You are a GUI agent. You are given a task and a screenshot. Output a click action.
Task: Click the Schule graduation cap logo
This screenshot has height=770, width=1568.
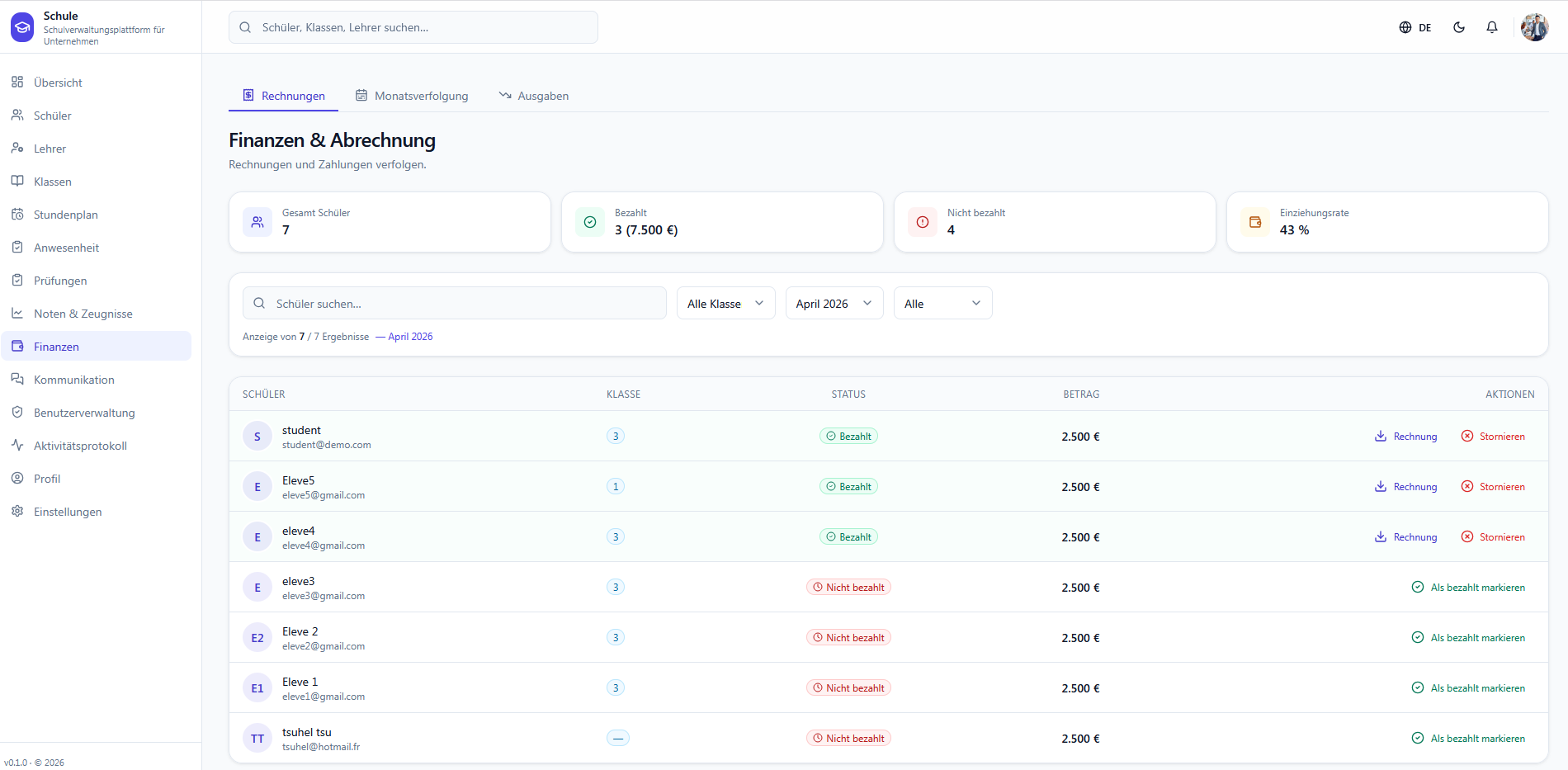pos(22,27)
